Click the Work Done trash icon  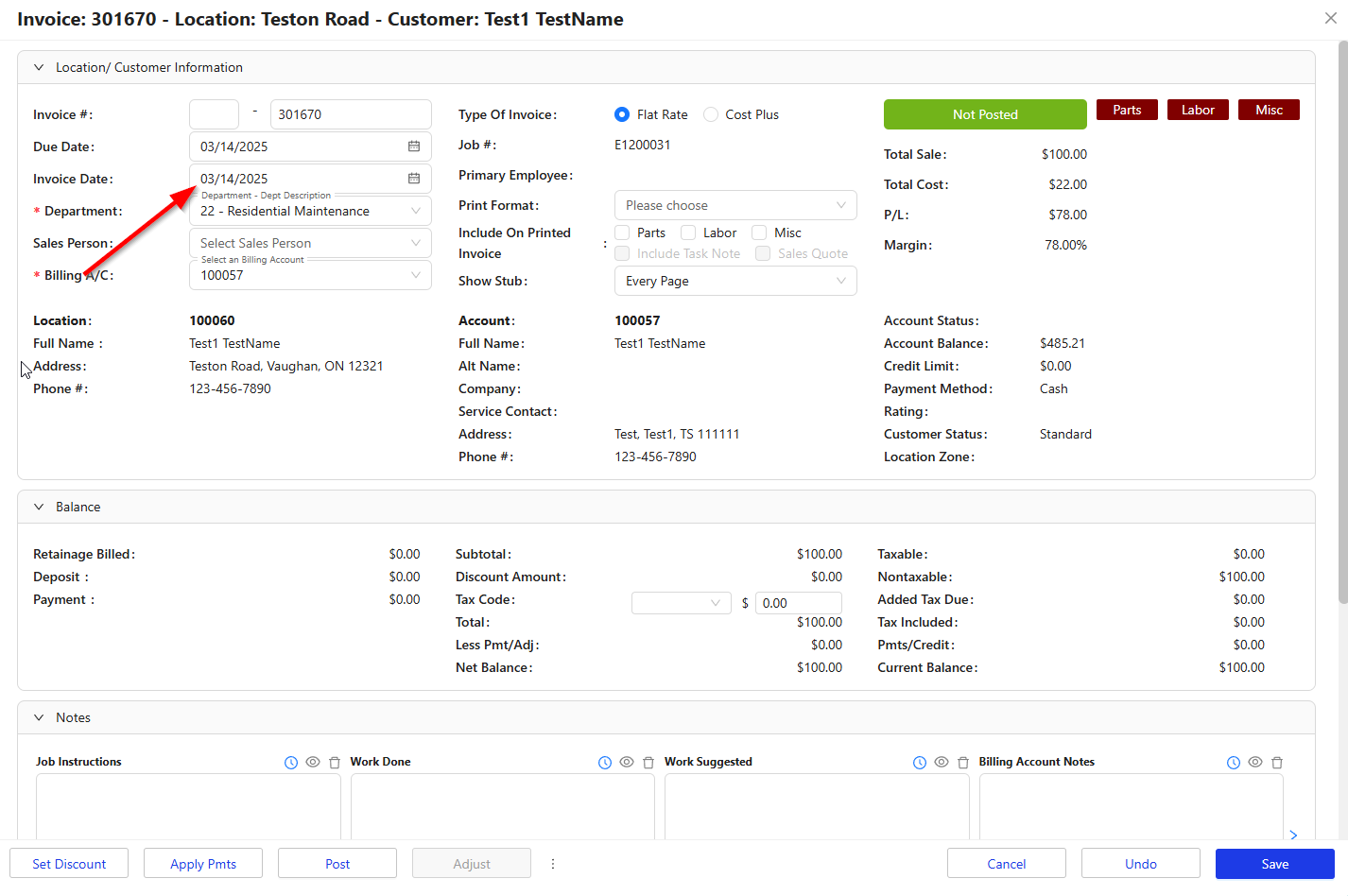(648, 763)
